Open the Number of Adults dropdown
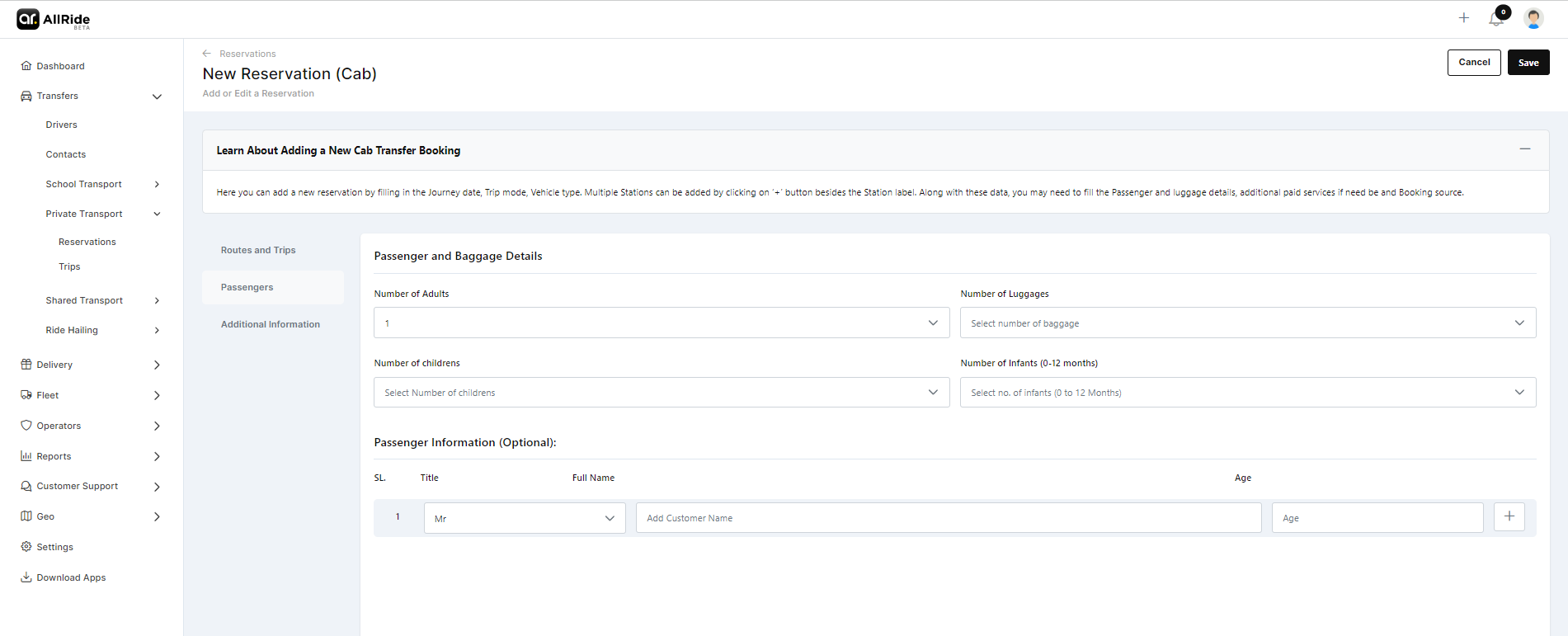 tap(661, 323)
